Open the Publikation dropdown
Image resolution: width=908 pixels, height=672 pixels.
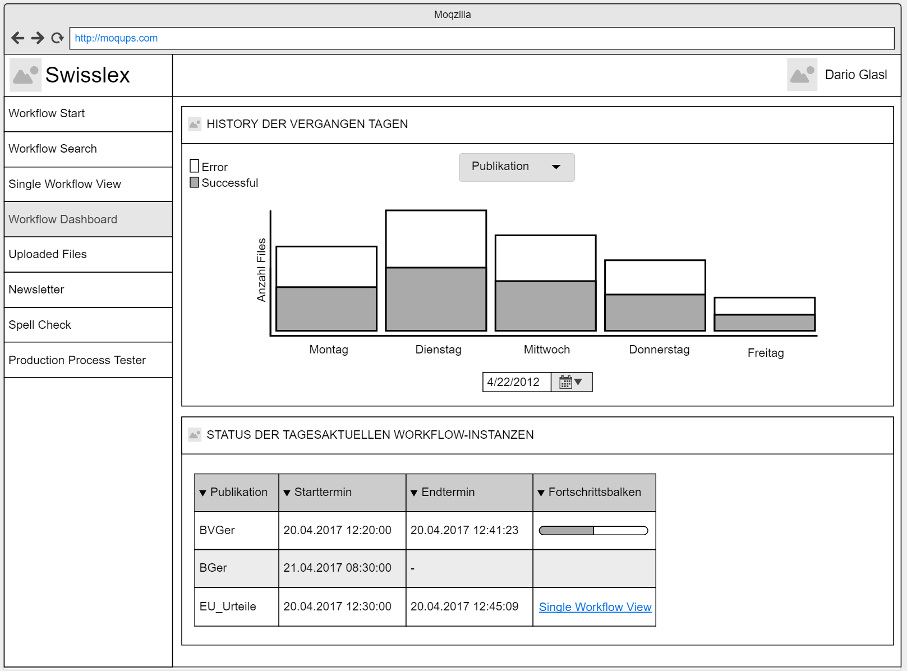tap(517, 167)
